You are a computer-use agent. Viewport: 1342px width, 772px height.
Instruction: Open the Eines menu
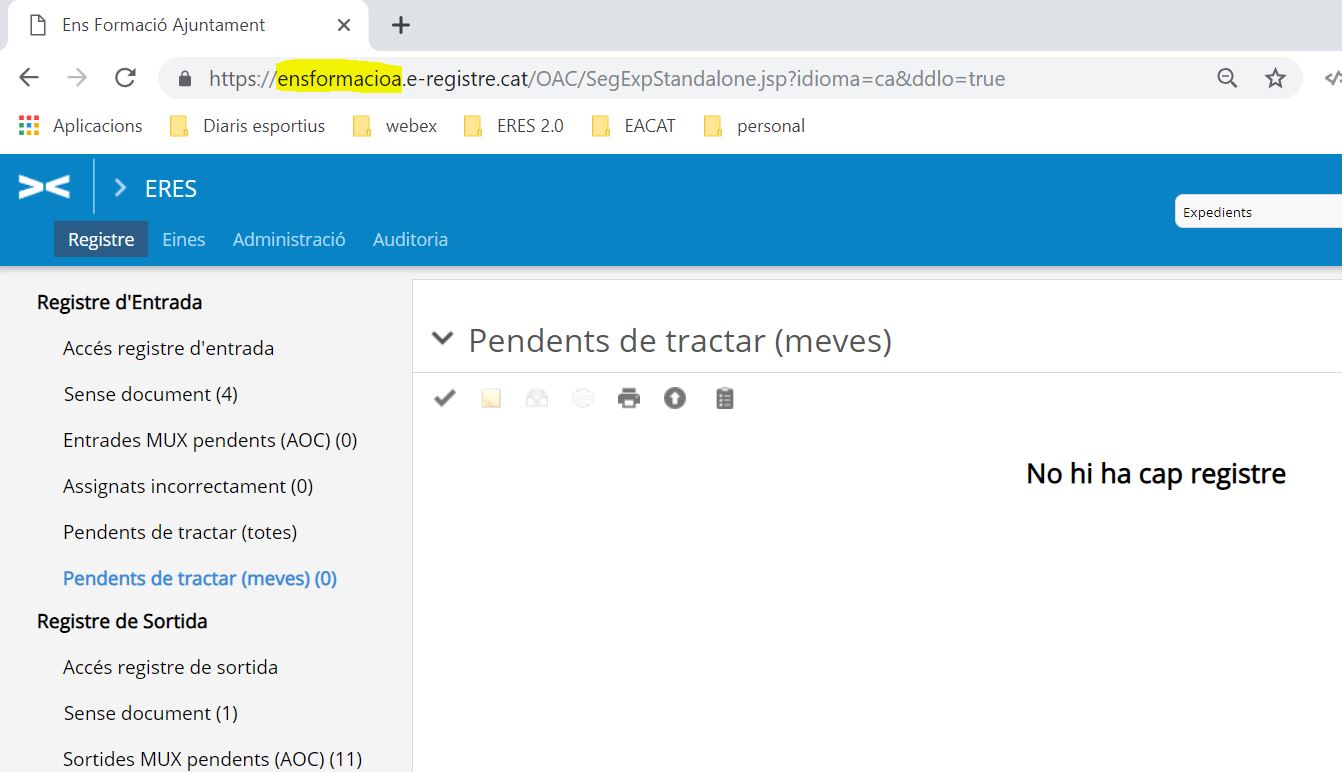point(184,240)
